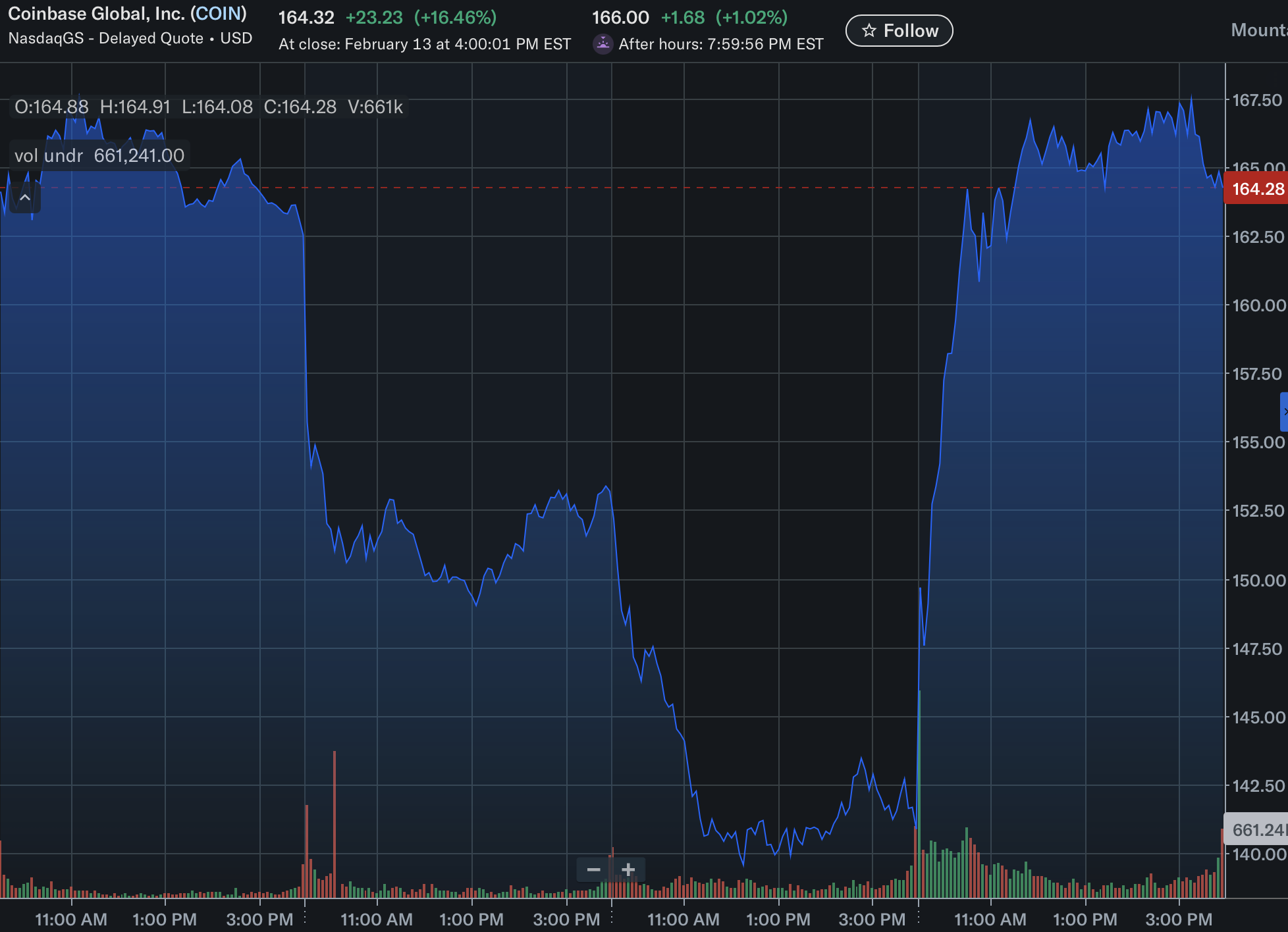
Task: Click the purple after-hours sunset icon
Action: click(603, 44)
